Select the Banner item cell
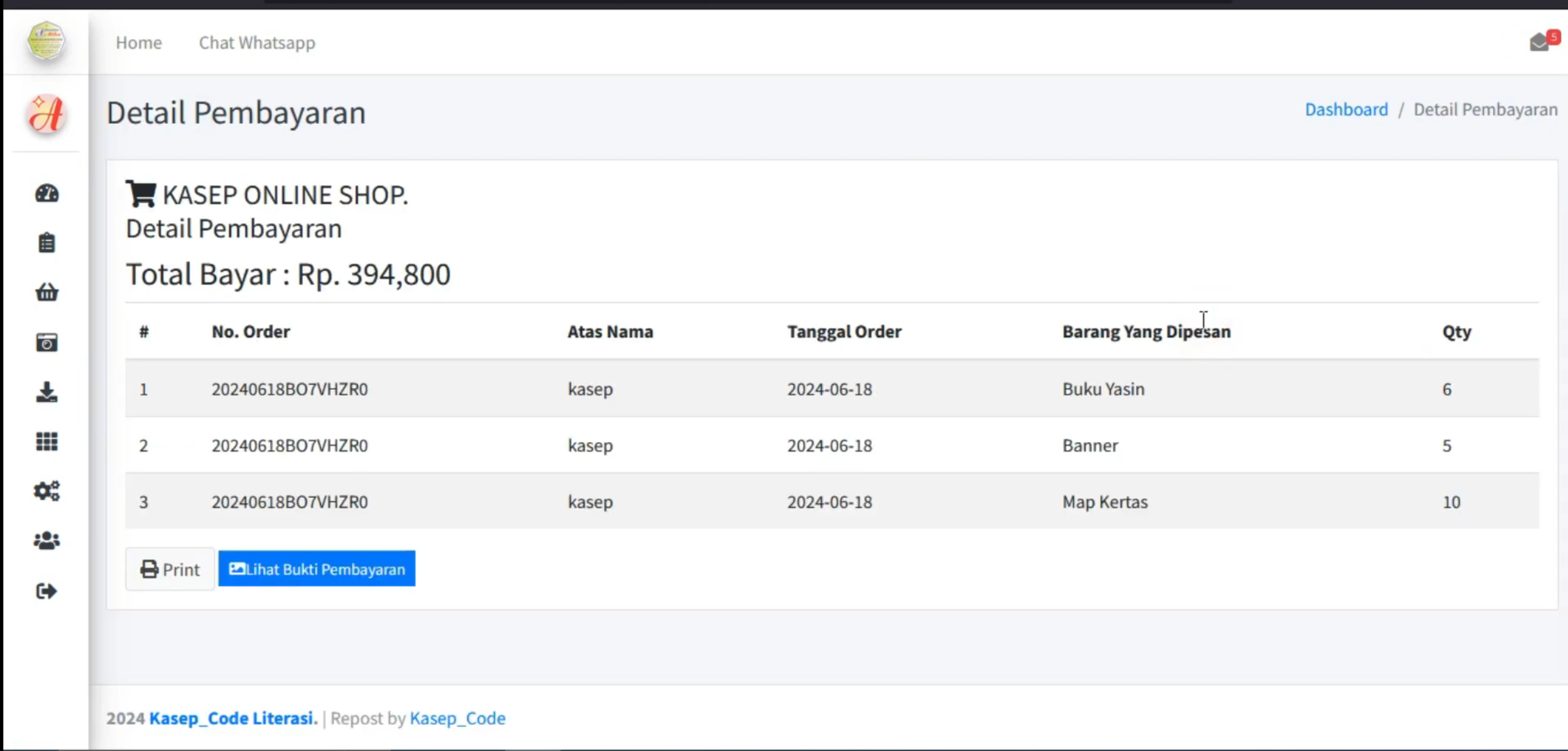The width and height of the screenshot is (1568, 751). coord(1090,445)
